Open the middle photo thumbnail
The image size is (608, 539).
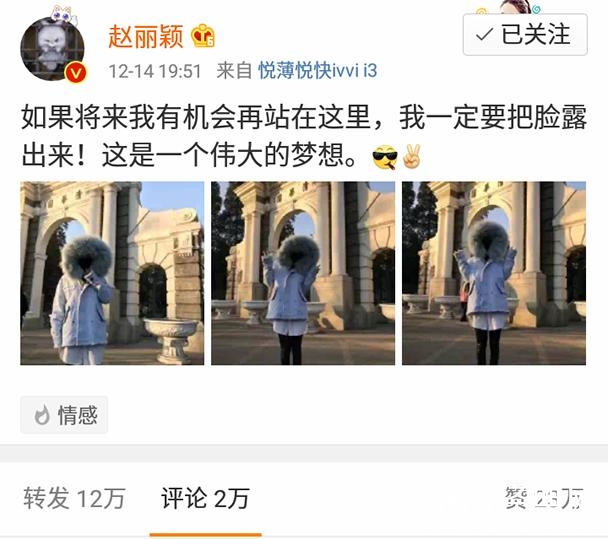coord(303,273)
